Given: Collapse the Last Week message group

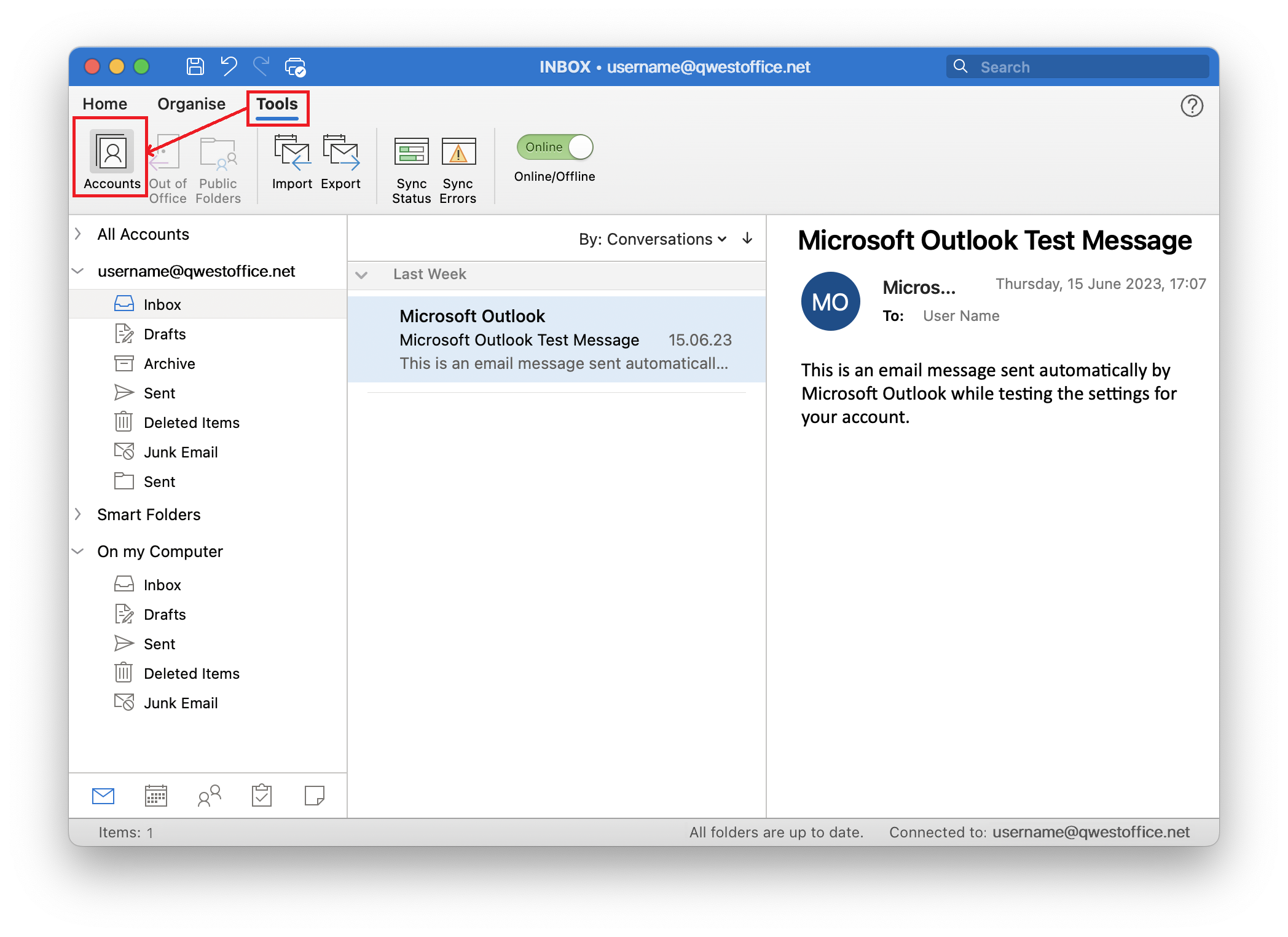Looking at the screenshot, I should point(362,275).
